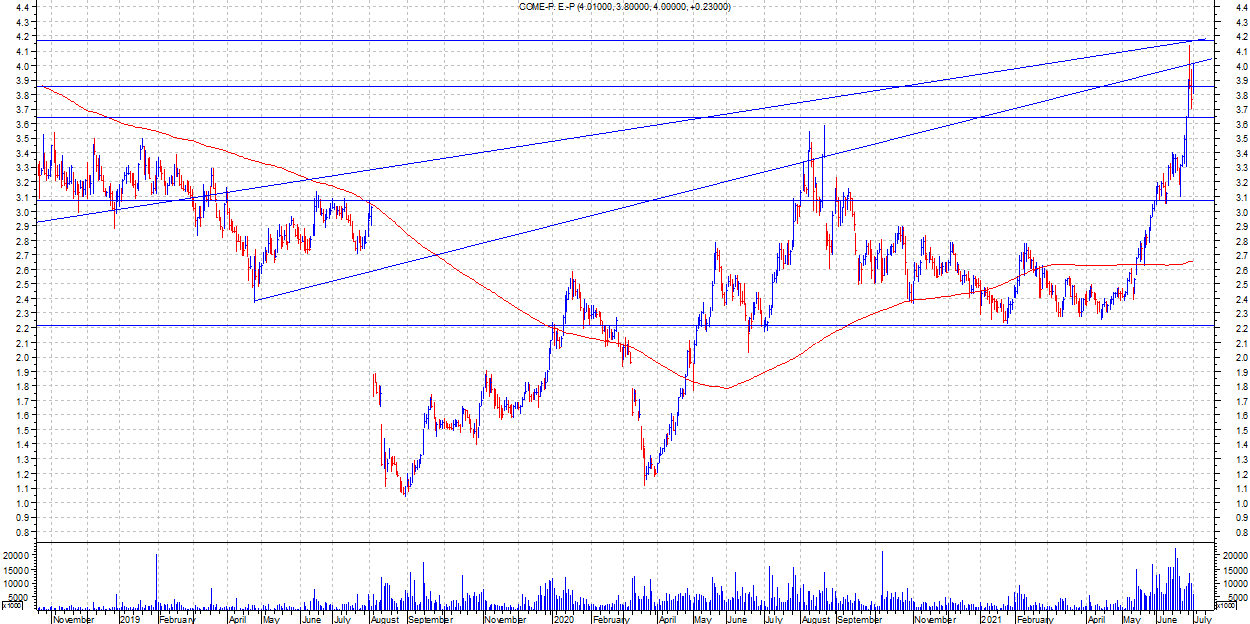
Task: Click 4.4 on the left price axis
Action: click(23, 7)
